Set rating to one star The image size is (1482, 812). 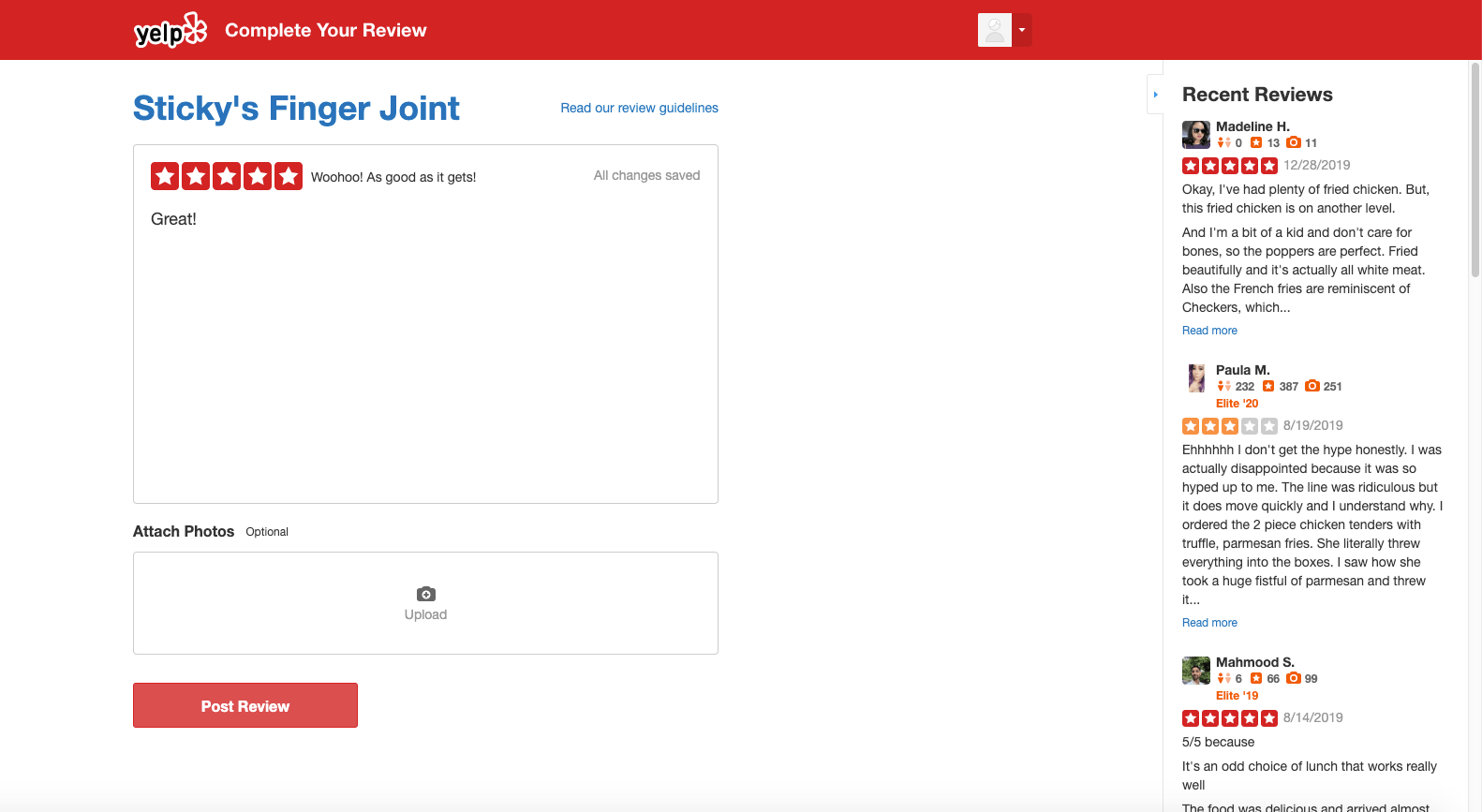point(165,176)
